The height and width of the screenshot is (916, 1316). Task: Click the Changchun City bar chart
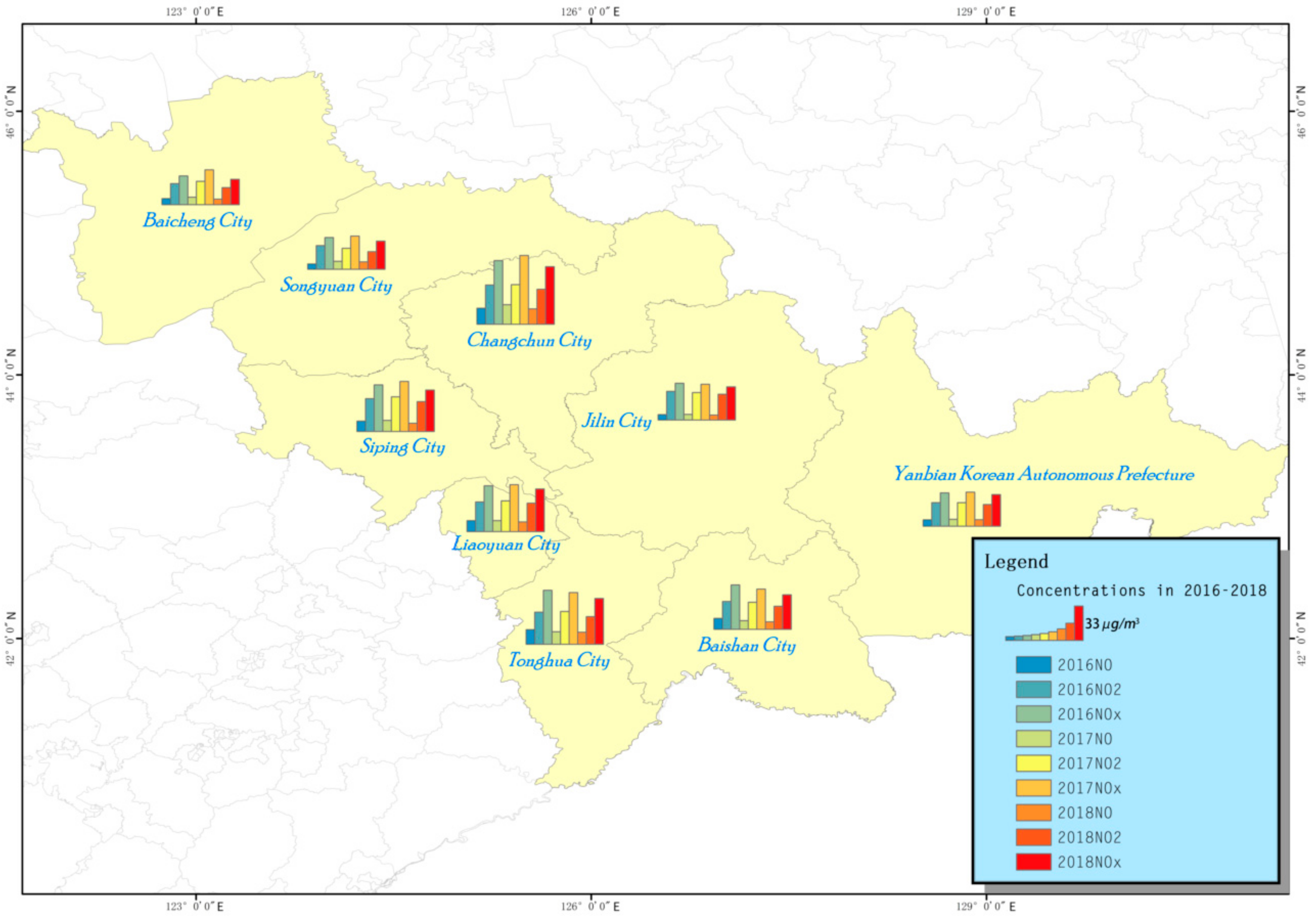(515, 290)
